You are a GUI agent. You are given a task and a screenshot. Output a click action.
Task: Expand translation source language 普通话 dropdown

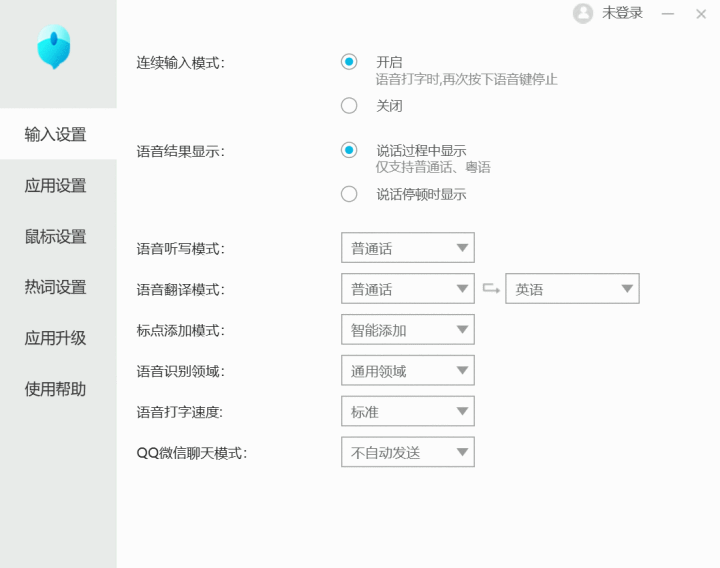click(x=407, y=289)
